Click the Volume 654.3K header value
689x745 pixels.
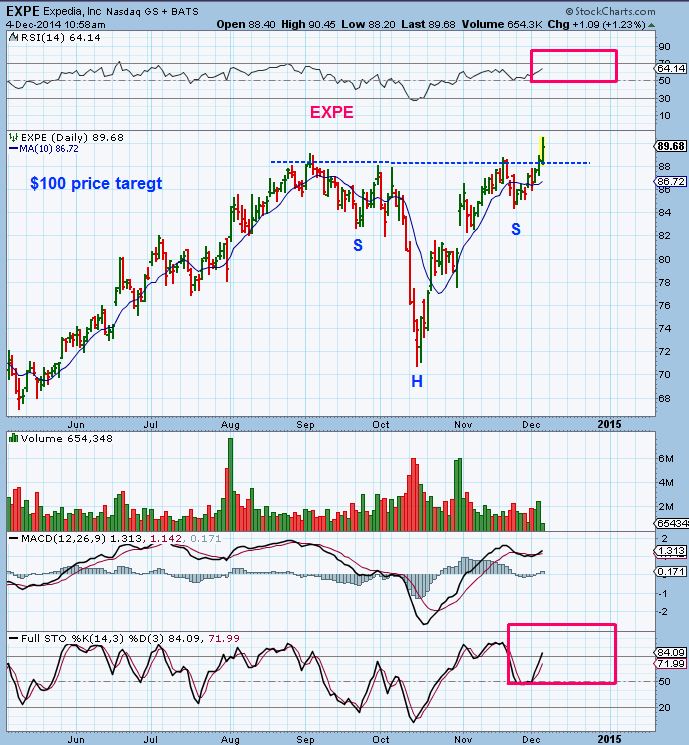point(502,24)
